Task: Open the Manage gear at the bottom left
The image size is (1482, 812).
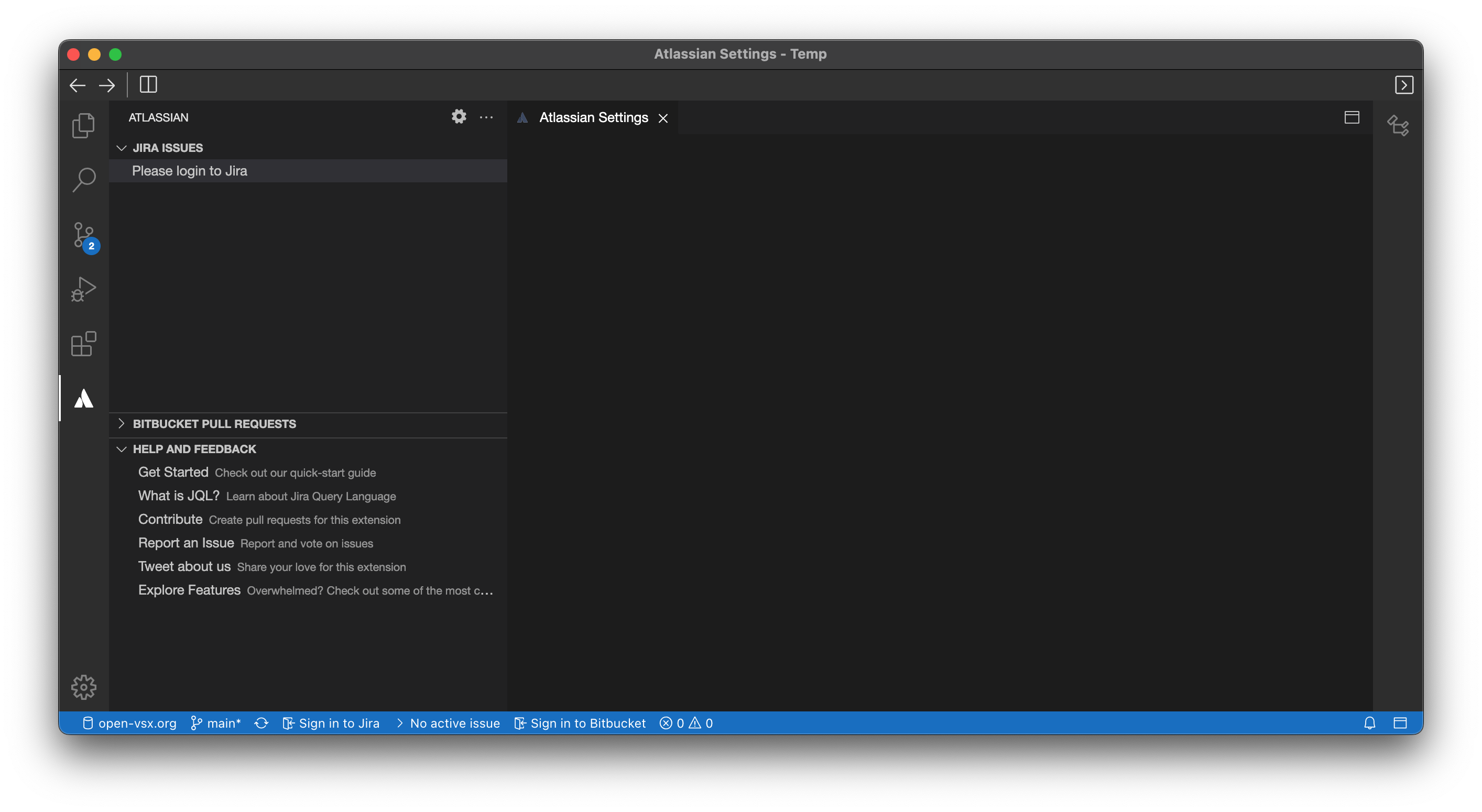Action: pos(83,687)
